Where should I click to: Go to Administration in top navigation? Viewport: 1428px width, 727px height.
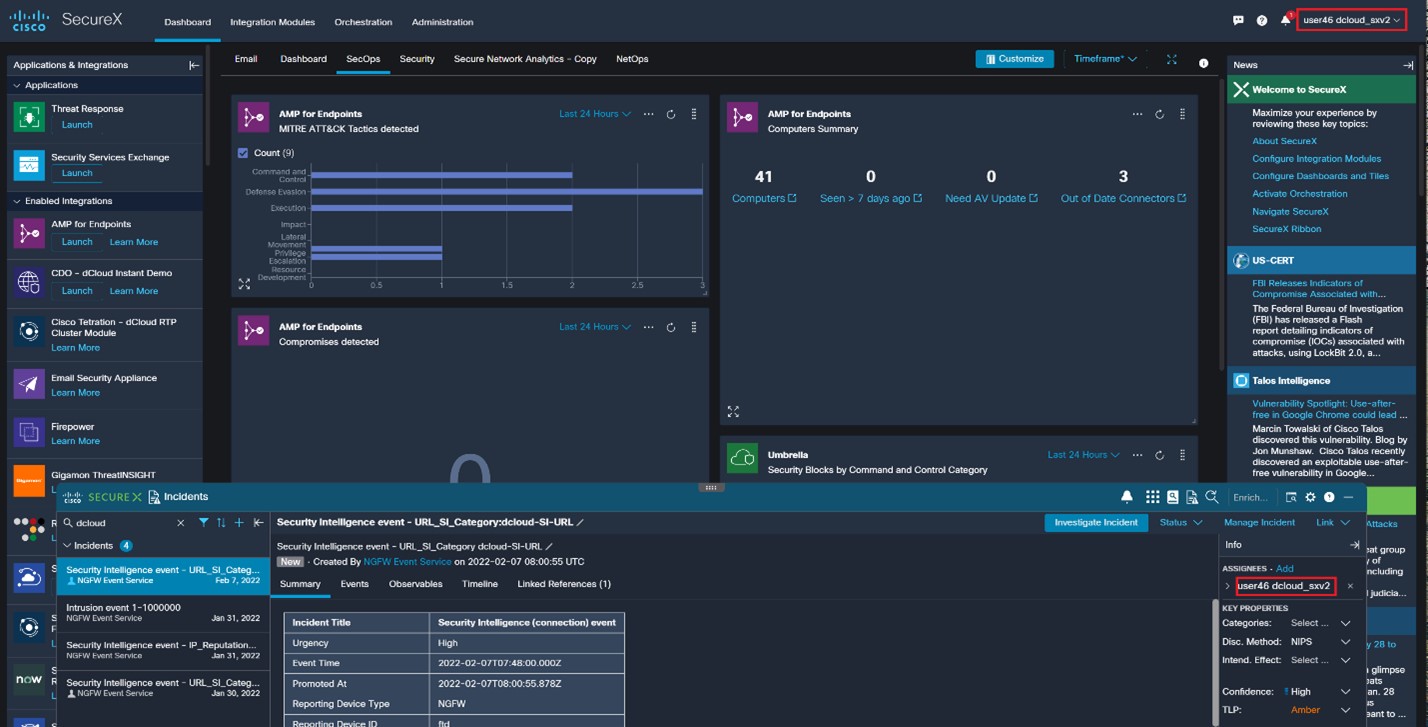442,22
